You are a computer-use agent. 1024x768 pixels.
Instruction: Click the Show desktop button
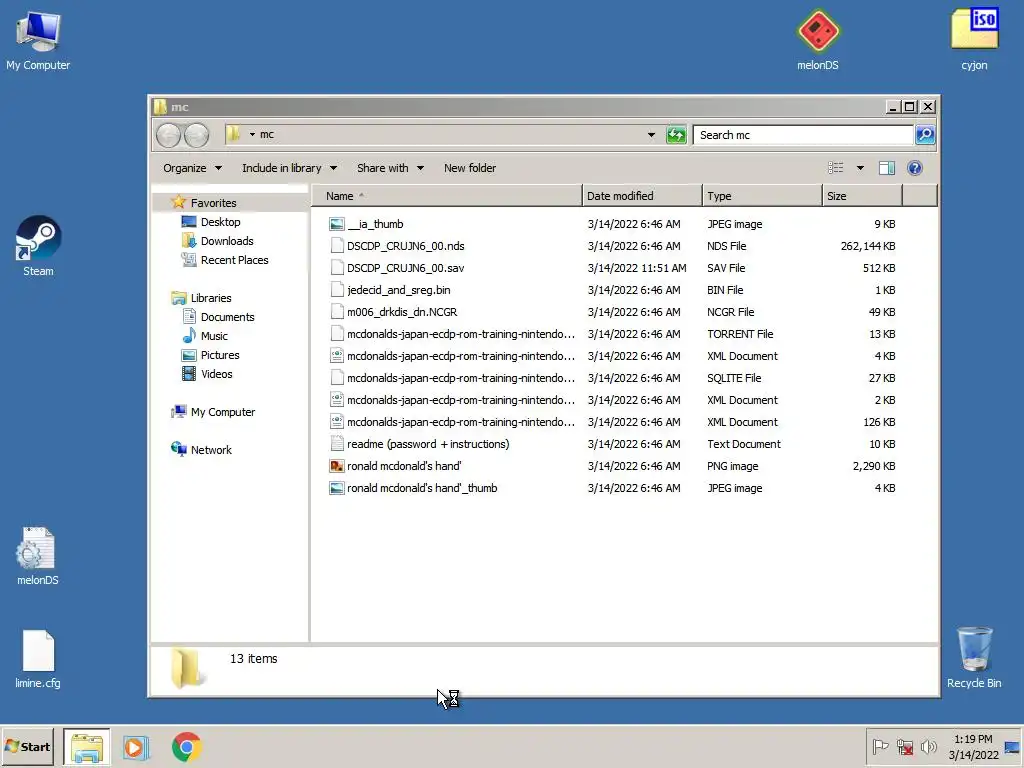[1013, 746]
